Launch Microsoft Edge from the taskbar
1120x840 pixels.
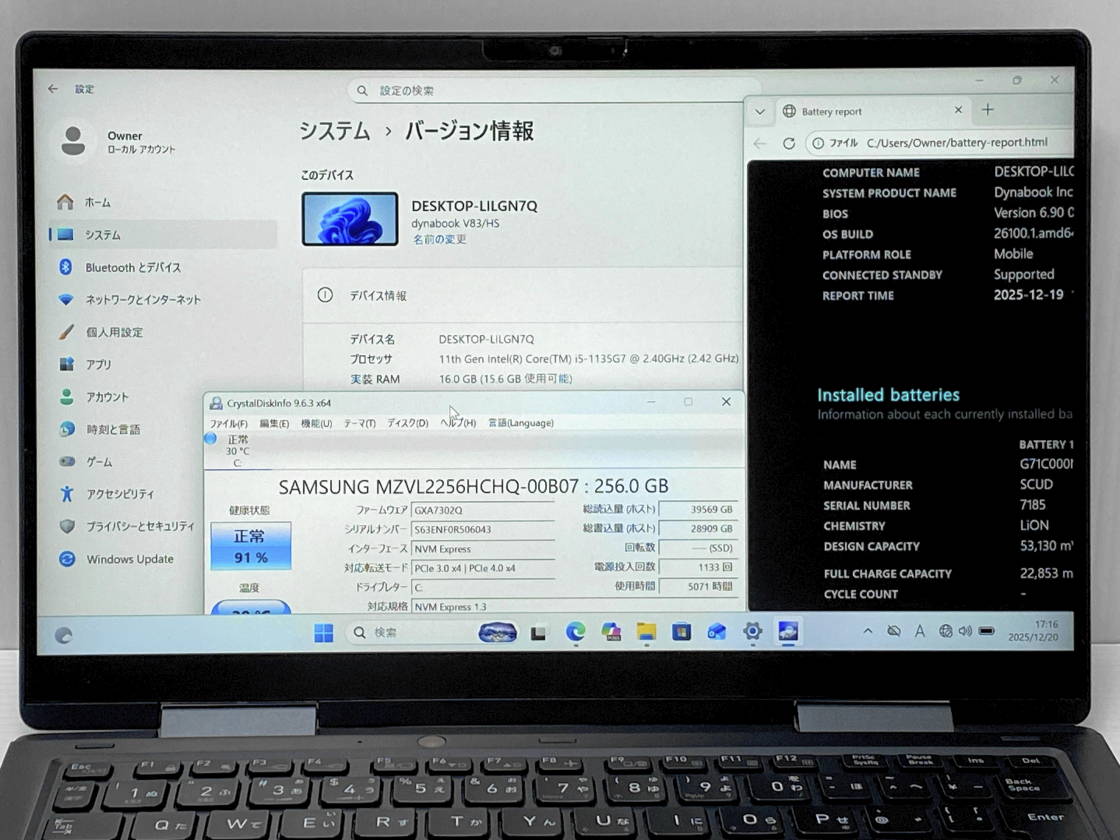point(575,632)
